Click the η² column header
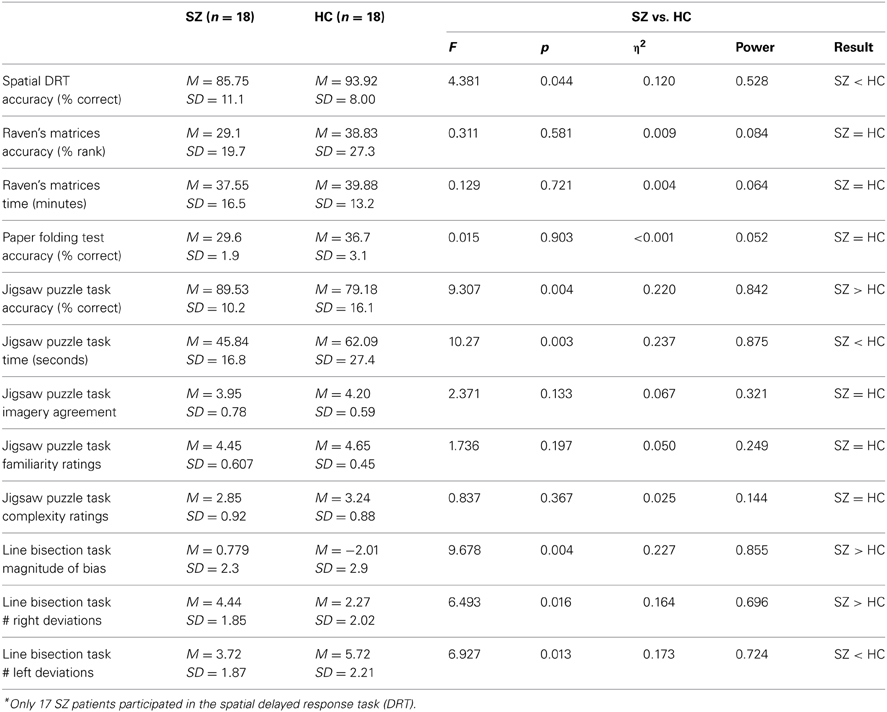The image size is (887, 712). point(640,47)
